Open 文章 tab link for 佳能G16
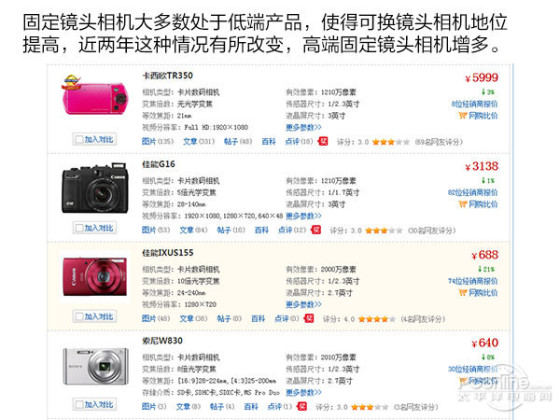The width and height of the screenshot is (560, 420). pyautogui.click(x=186, y=230)
